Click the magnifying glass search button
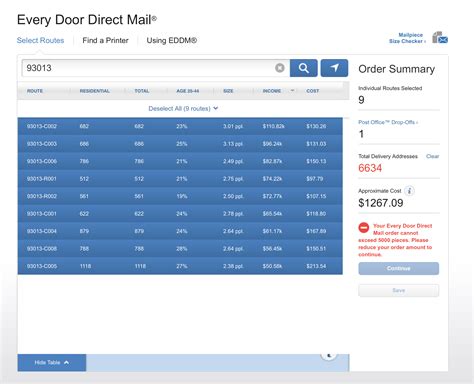This screenshot has height=384, width=474. pyautogui.click(x=303, y=68)
